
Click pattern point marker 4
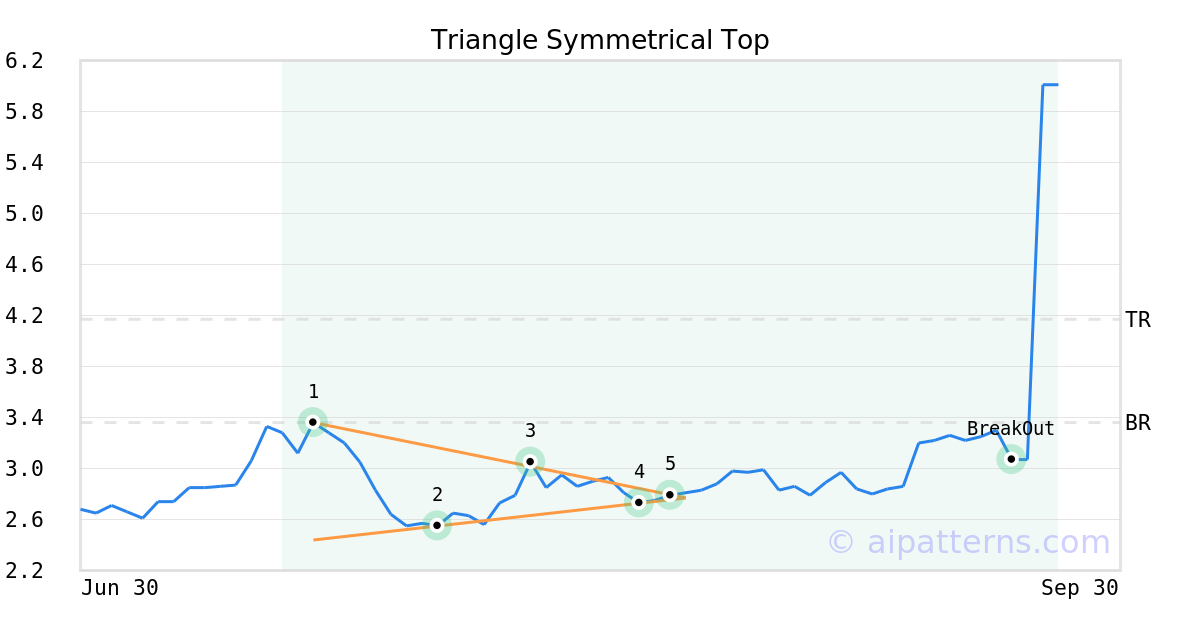tap(639, 502)
